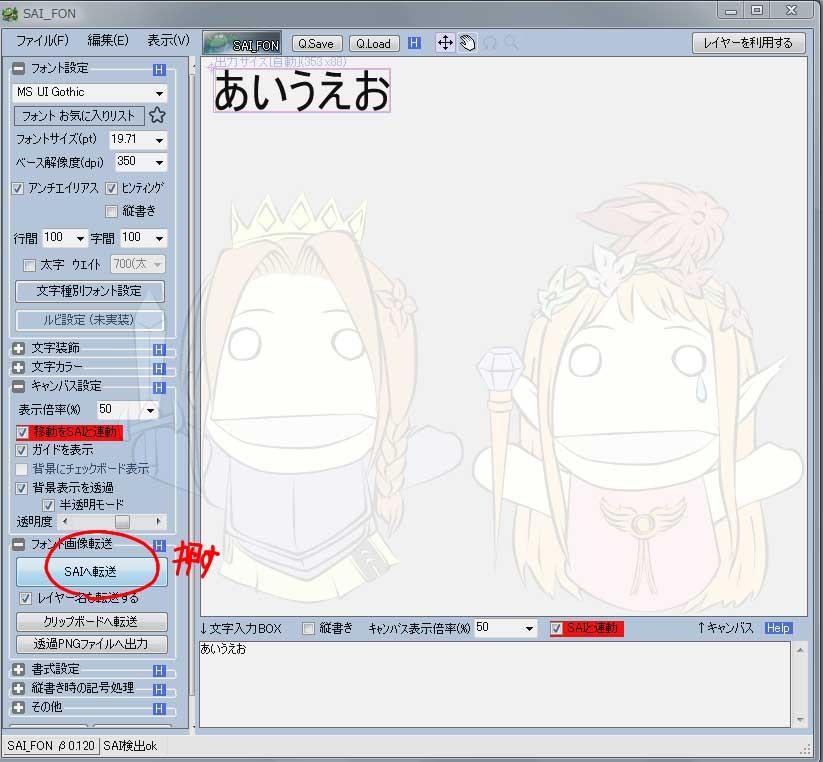This screenshot has width=823, height=762.
Task: Click the SAIへ転送 button
Action: (x=92, y=572)
